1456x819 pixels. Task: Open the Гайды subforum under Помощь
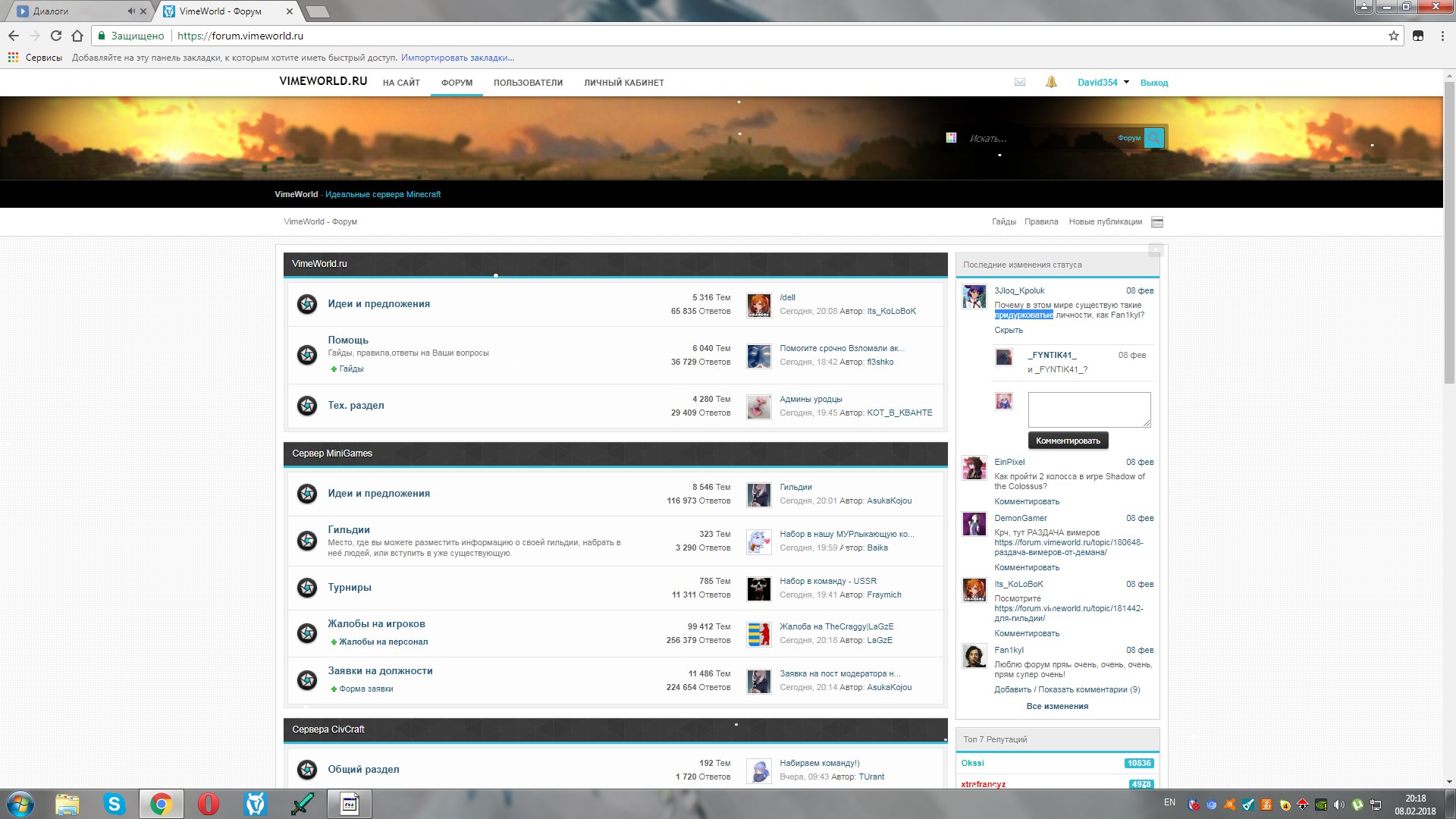[x=351, y=369]
